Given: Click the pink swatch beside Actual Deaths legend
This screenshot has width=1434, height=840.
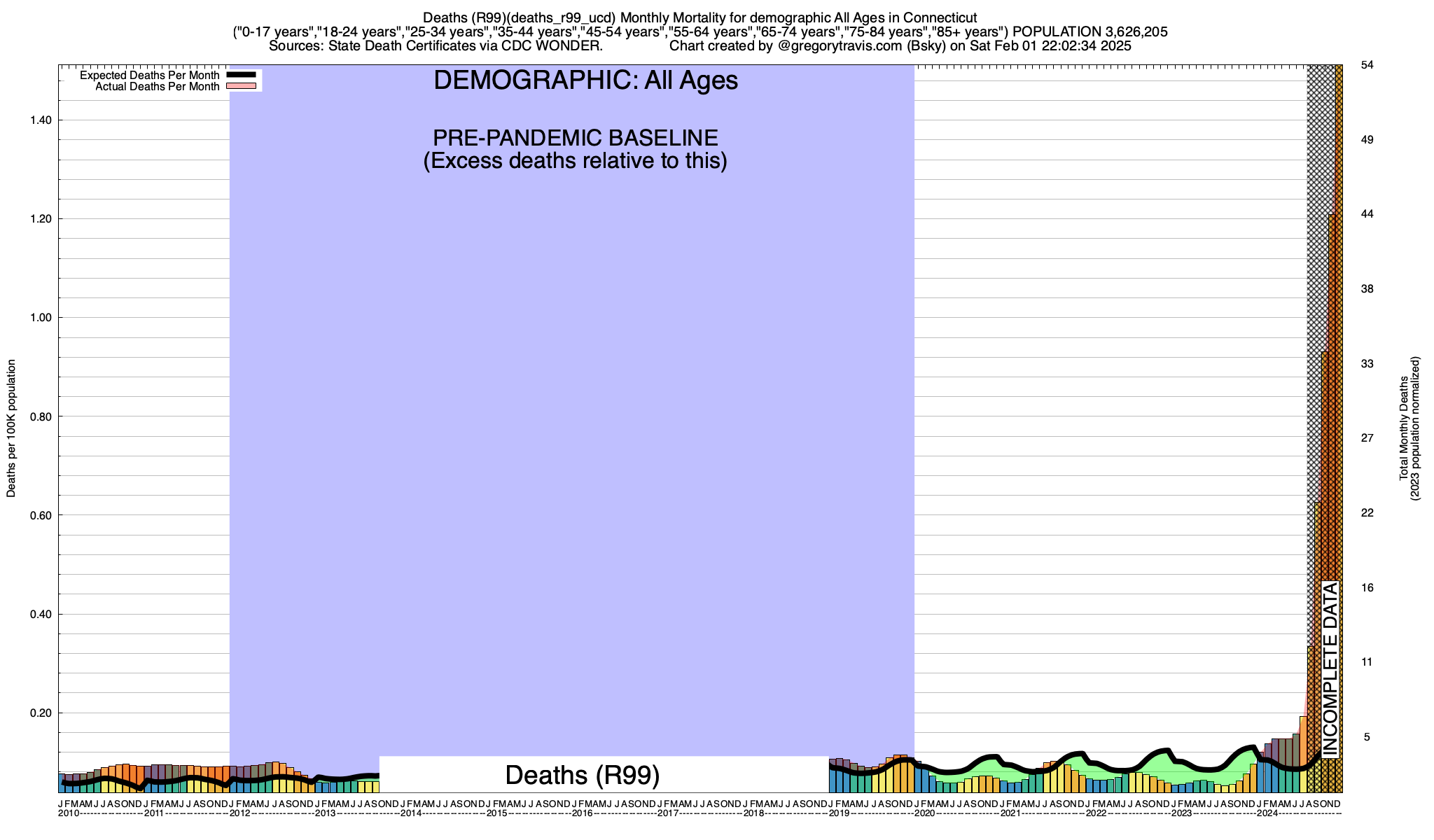Looking at the screenshot, I should pos(242,86).
